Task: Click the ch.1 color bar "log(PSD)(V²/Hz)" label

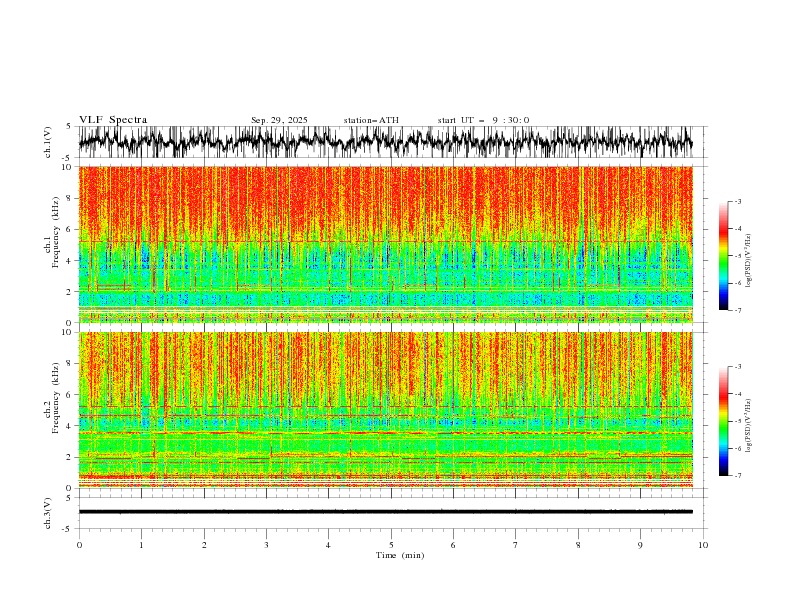Action: [x=749, y=261]
